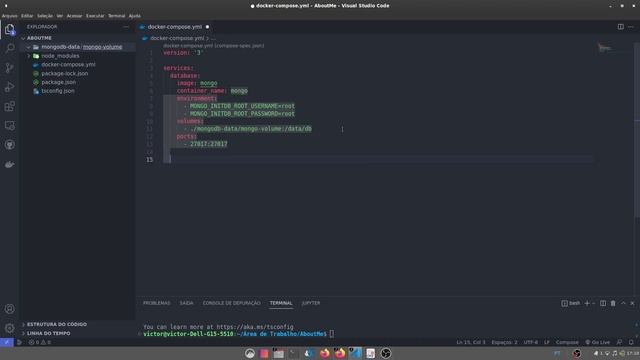Screen dimensions: 640x360
Task: Open the Search view in activity bar
Action: [9, 48]
